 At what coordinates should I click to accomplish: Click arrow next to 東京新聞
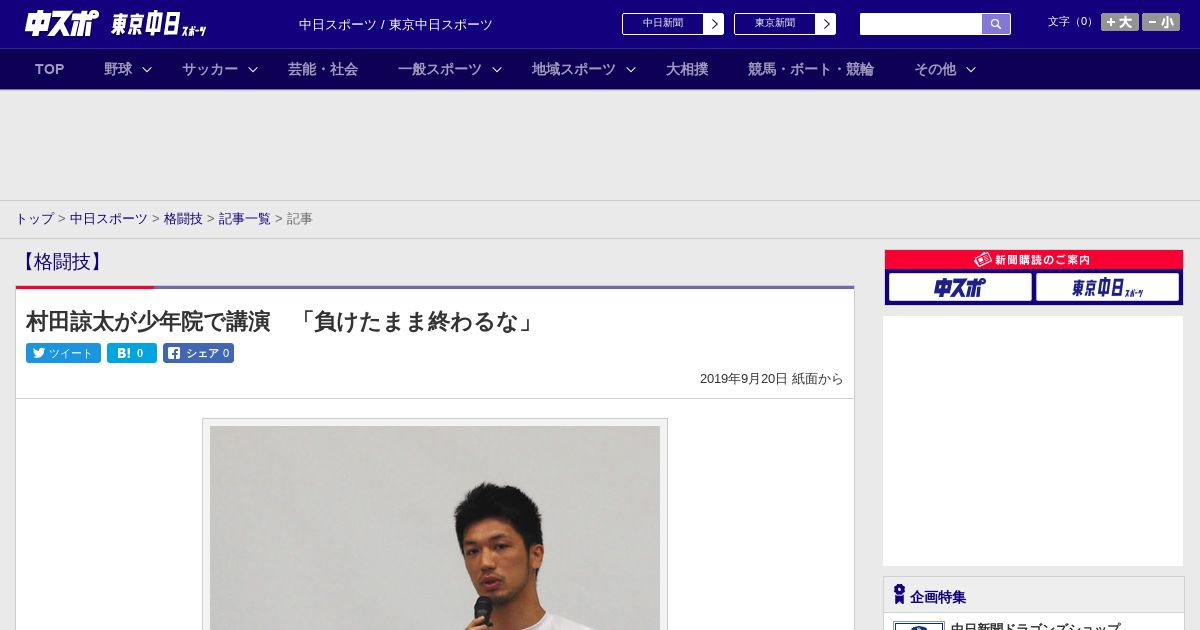click(x=826, y=24)
